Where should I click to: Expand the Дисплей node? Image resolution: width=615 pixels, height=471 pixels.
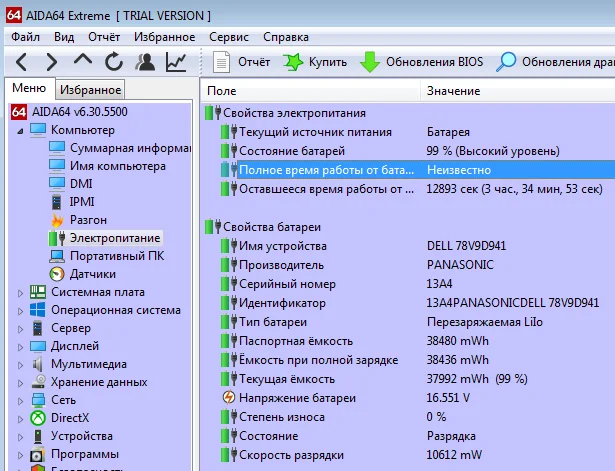click(20, 347)
